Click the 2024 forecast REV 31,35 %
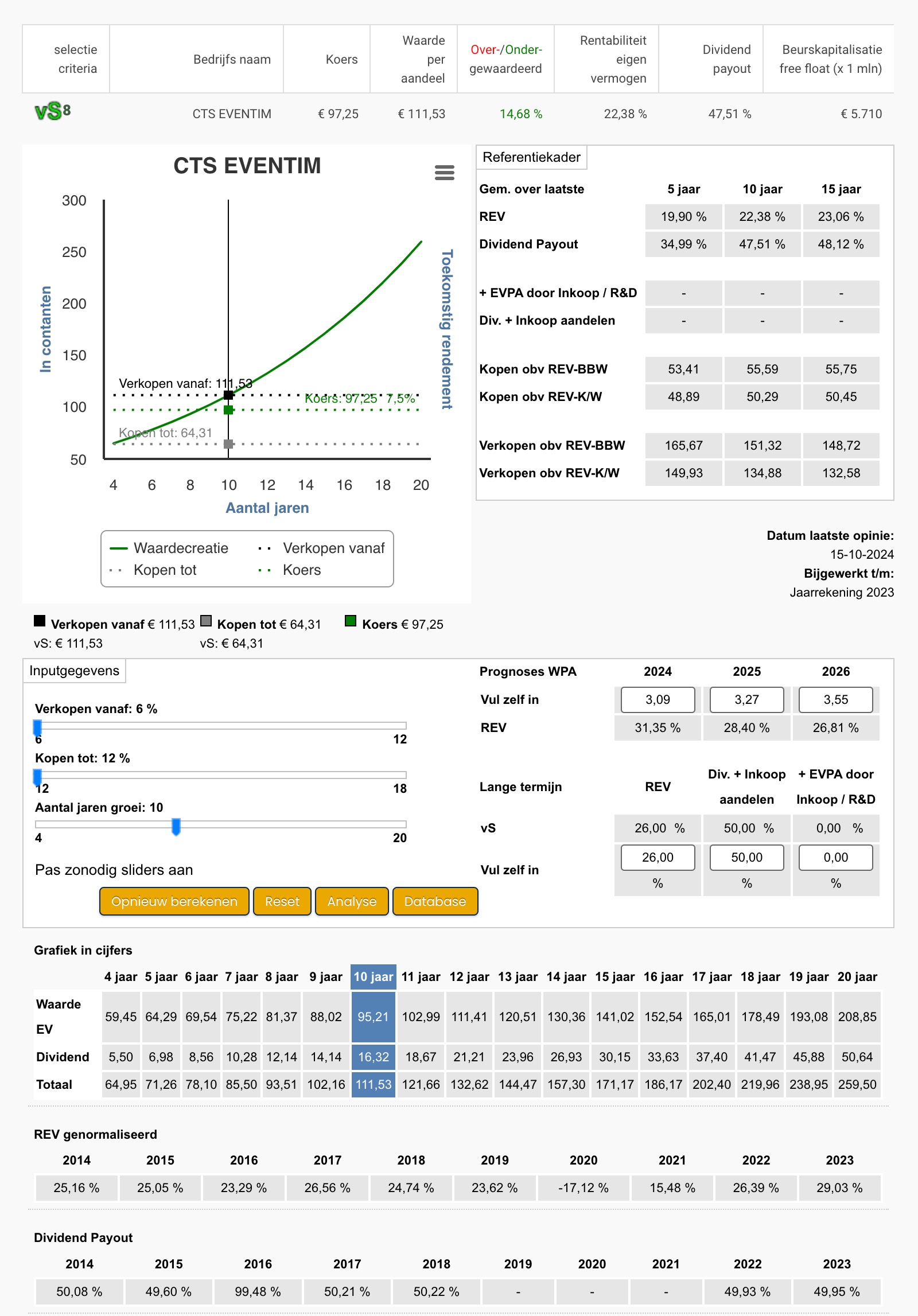 click(x=658, y=728)
